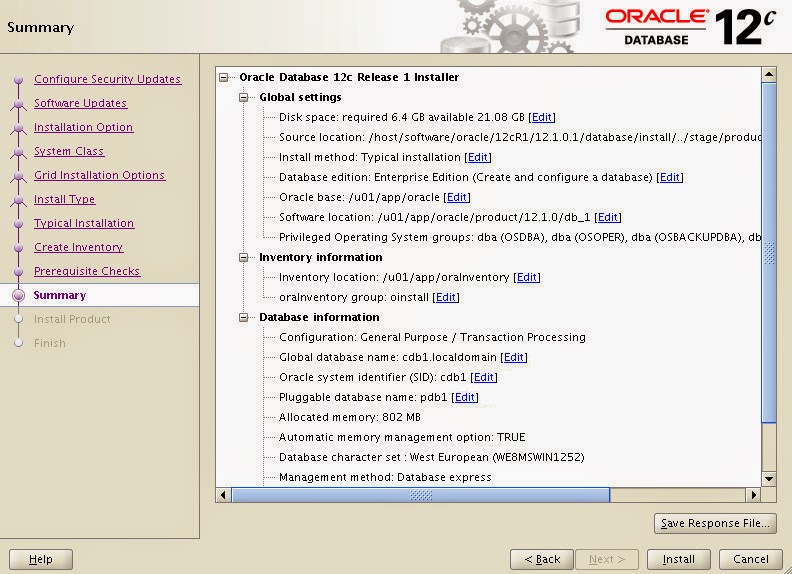Select the Privileged Operating System groups row
The width and height of the screenshot is (792, 574).
(x=520, y=237)
